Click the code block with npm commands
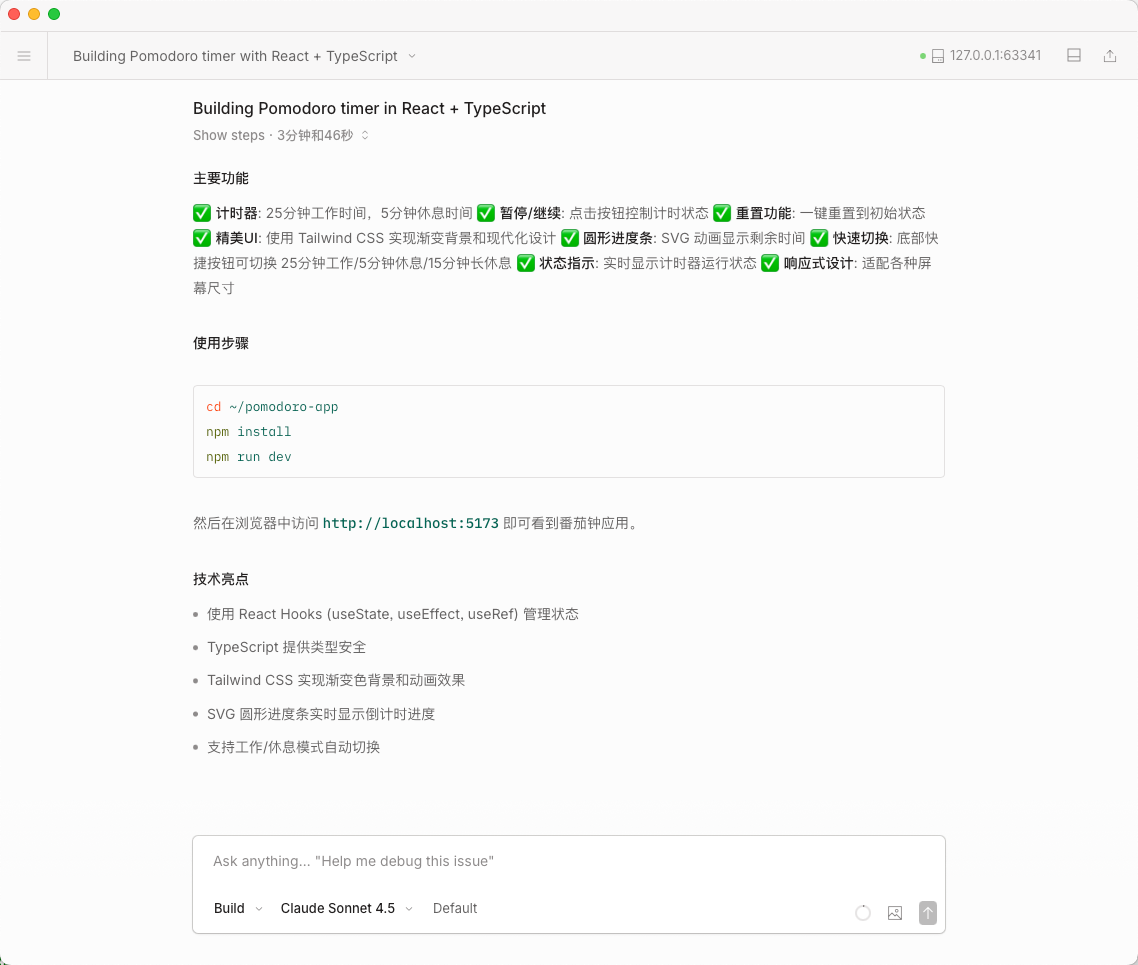 click(x=568, y=432)
